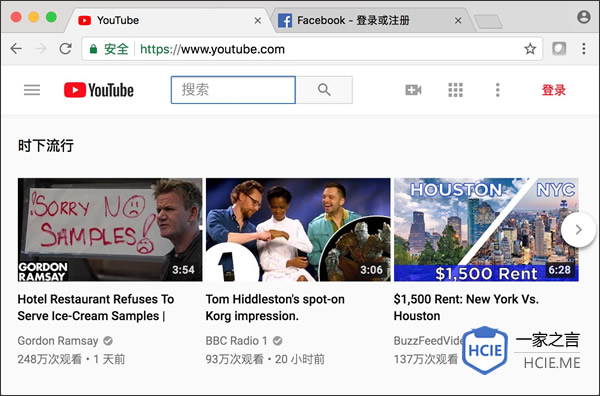Open the upload video camera icon
The image size is (600, 396).
(413, 90)
